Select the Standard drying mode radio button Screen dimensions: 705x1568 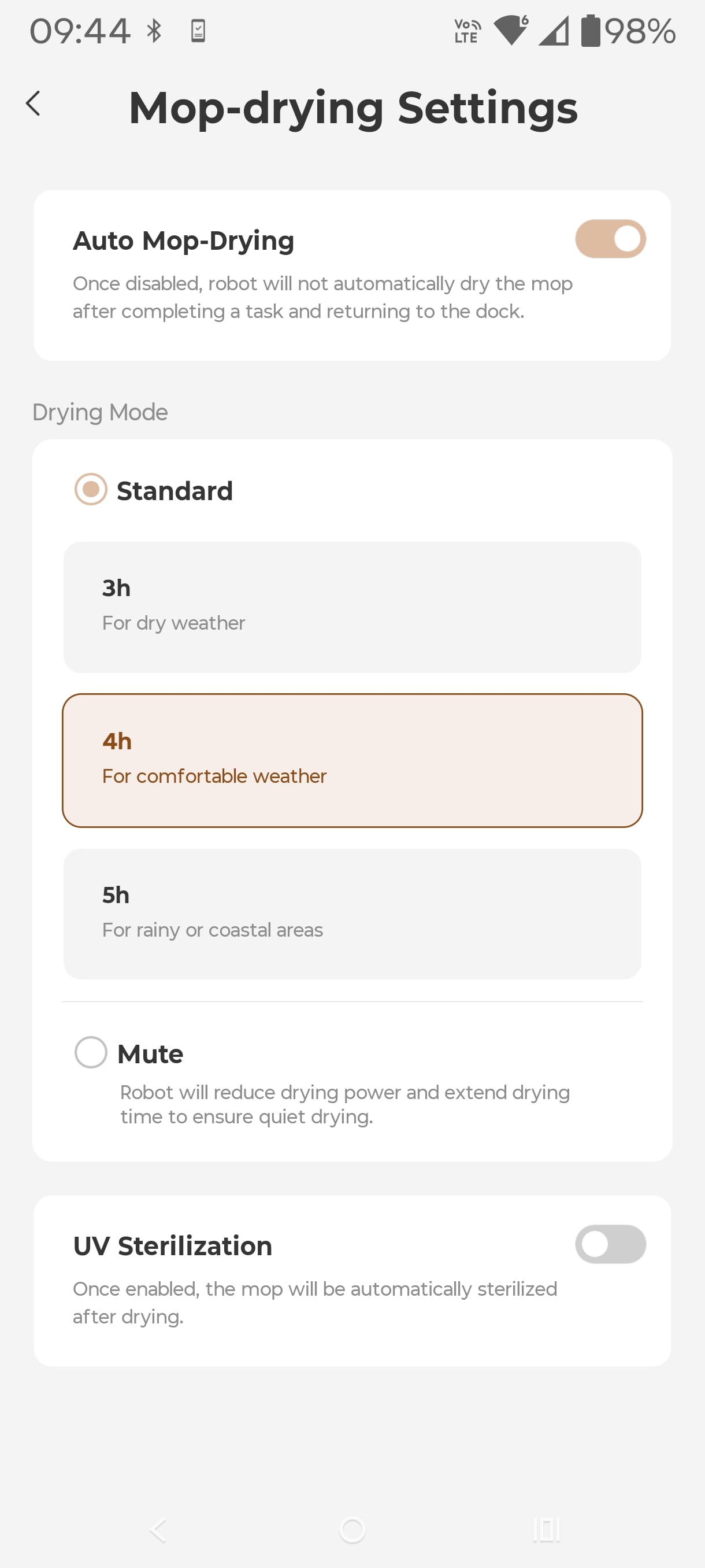click(x=91, y=489)
